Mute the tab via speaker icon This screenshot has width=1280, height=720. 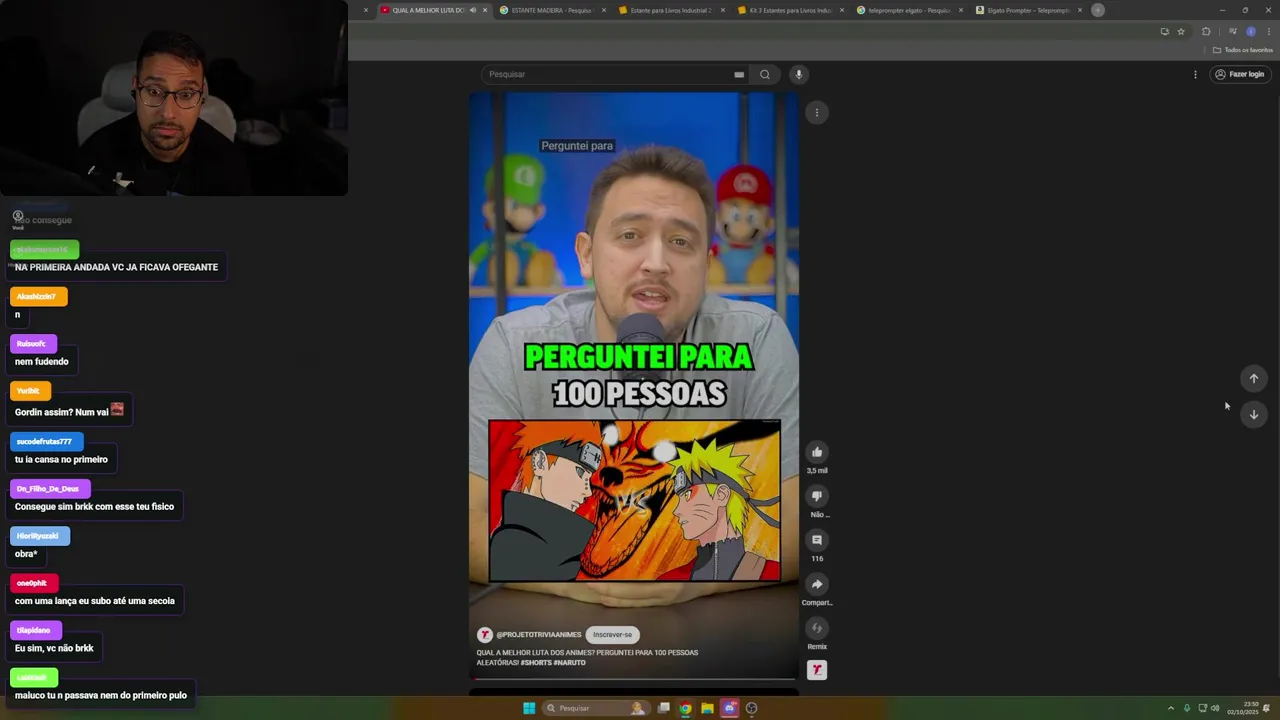click(x=472, y=10)
